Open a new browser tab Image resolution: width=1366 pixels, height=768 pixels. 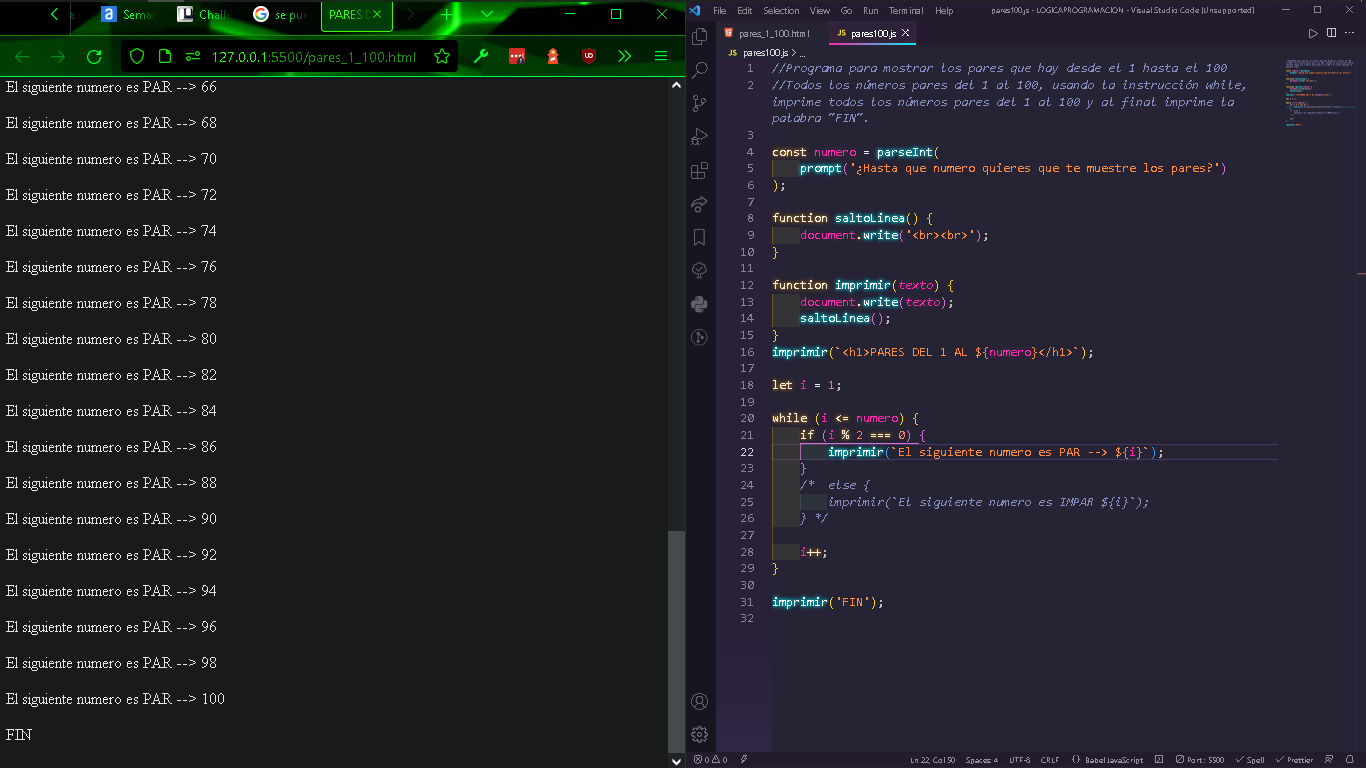(x=446, y=15)
